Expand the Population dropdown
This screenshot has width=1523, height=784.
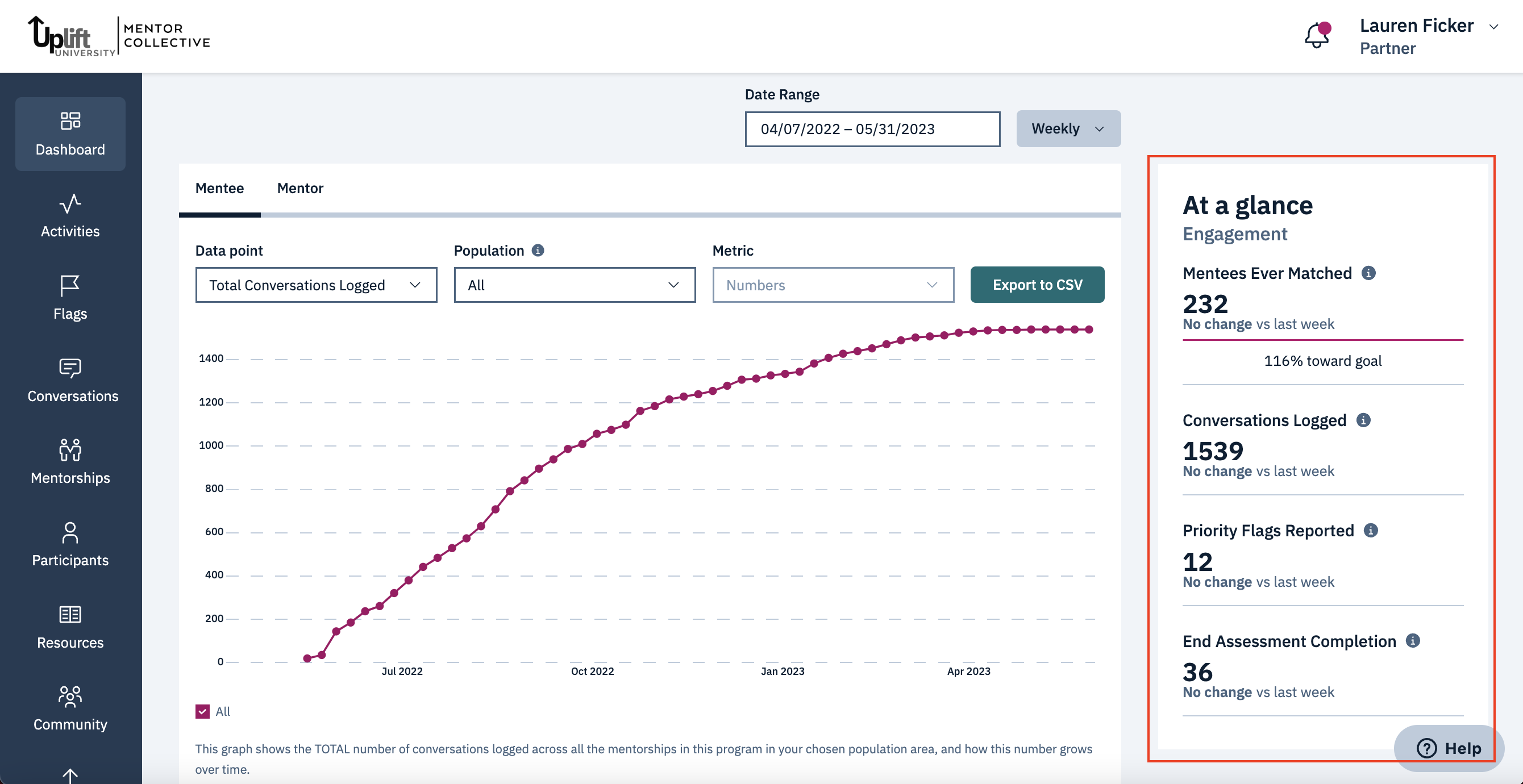click(574, 285)
